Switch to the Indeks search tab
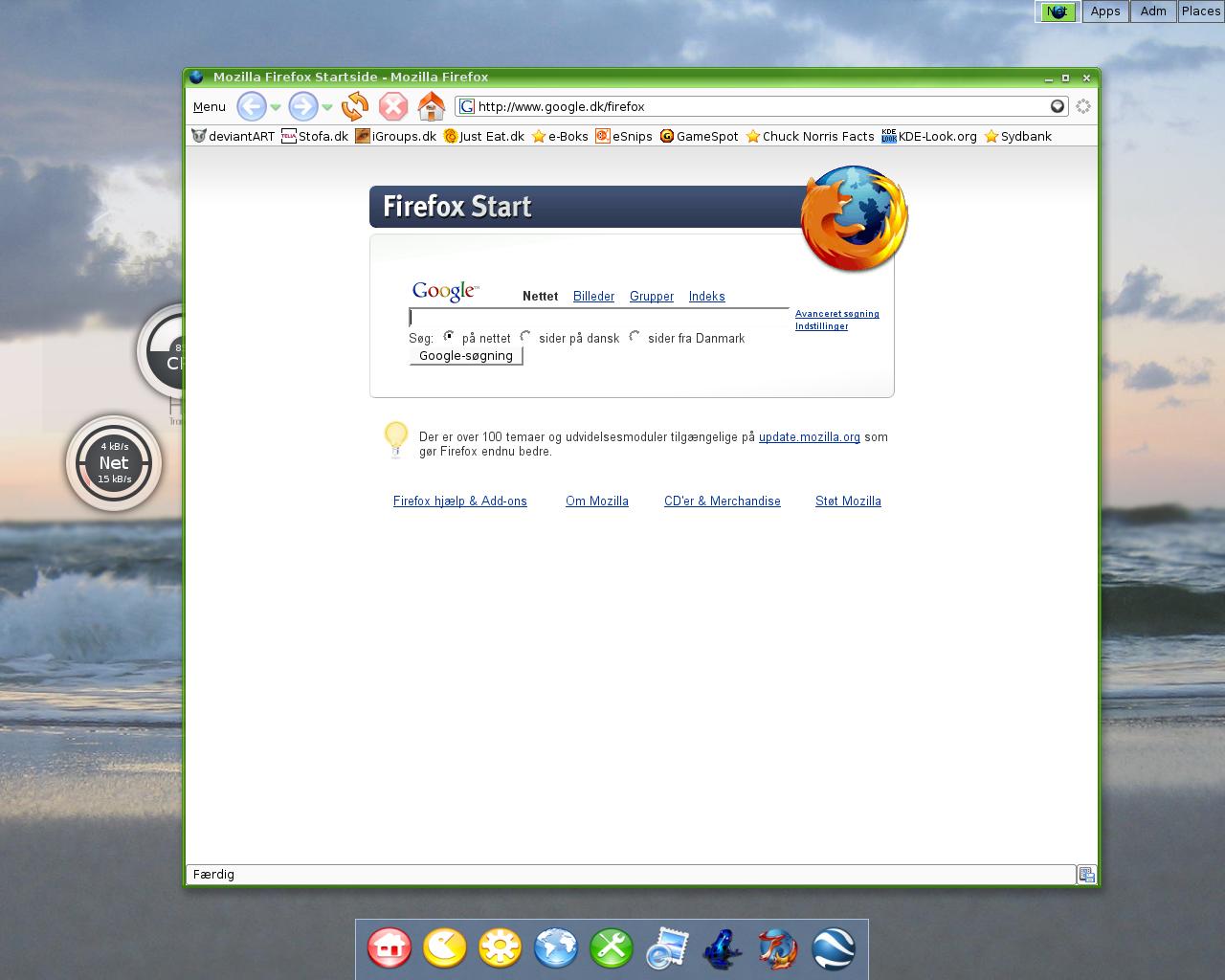The width and height of the screenshot is (1225, 980). point(707,296)
